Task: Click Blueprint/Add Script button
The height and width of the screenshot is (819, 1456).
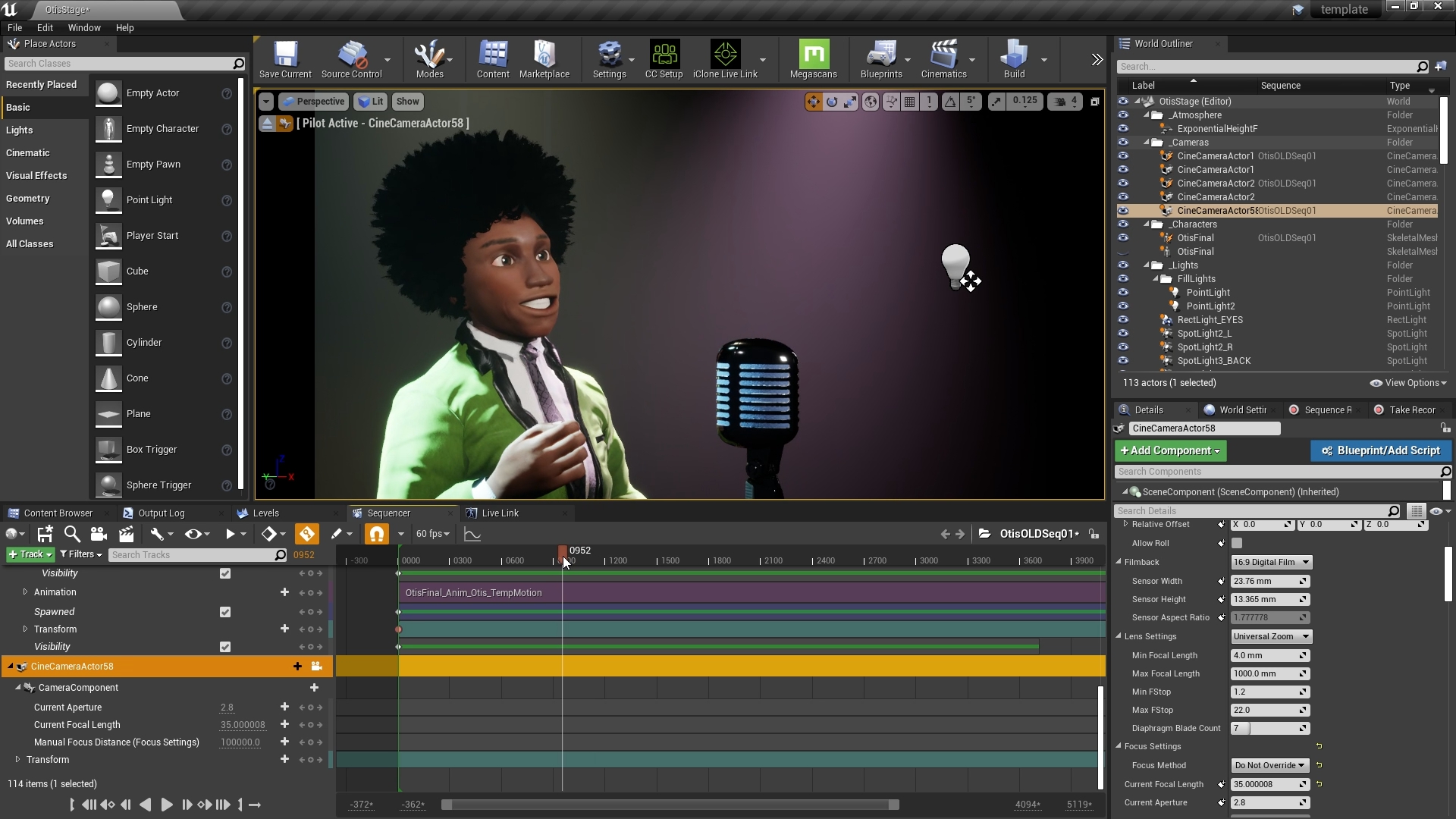Action: coord(1379,450)
